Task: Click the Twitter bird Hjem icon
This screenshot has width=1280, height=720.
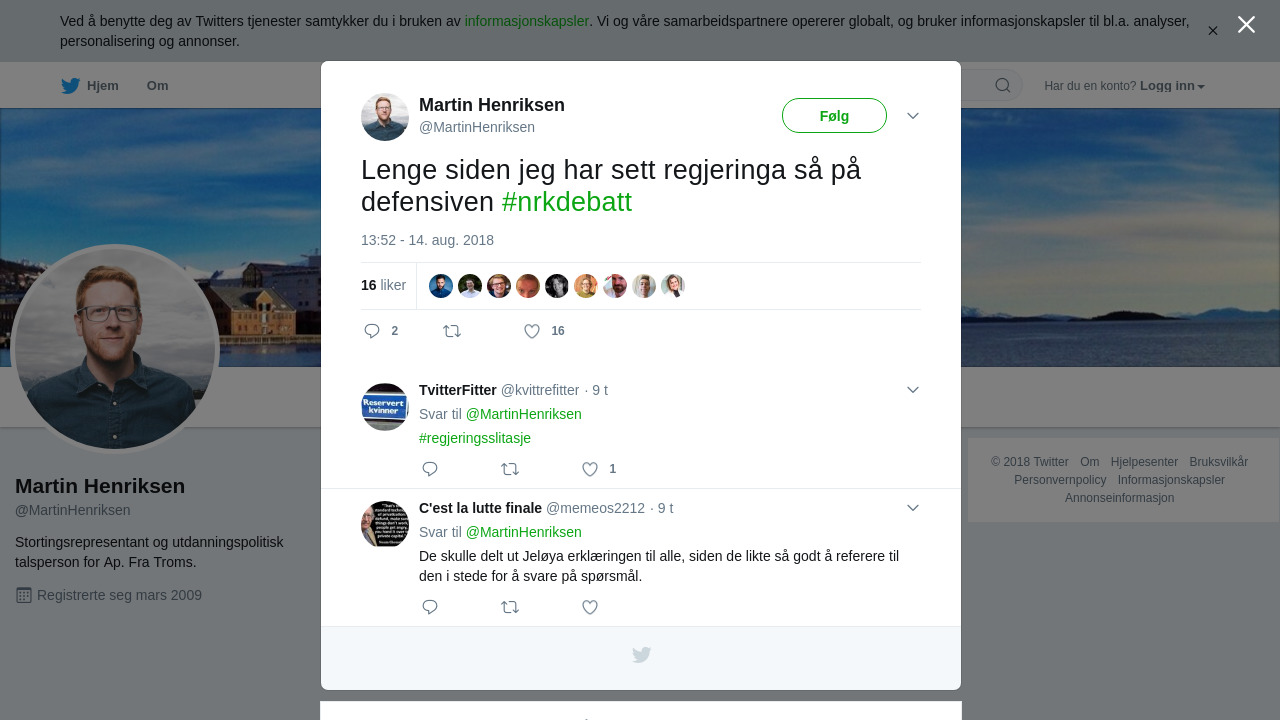Action: 70,86
